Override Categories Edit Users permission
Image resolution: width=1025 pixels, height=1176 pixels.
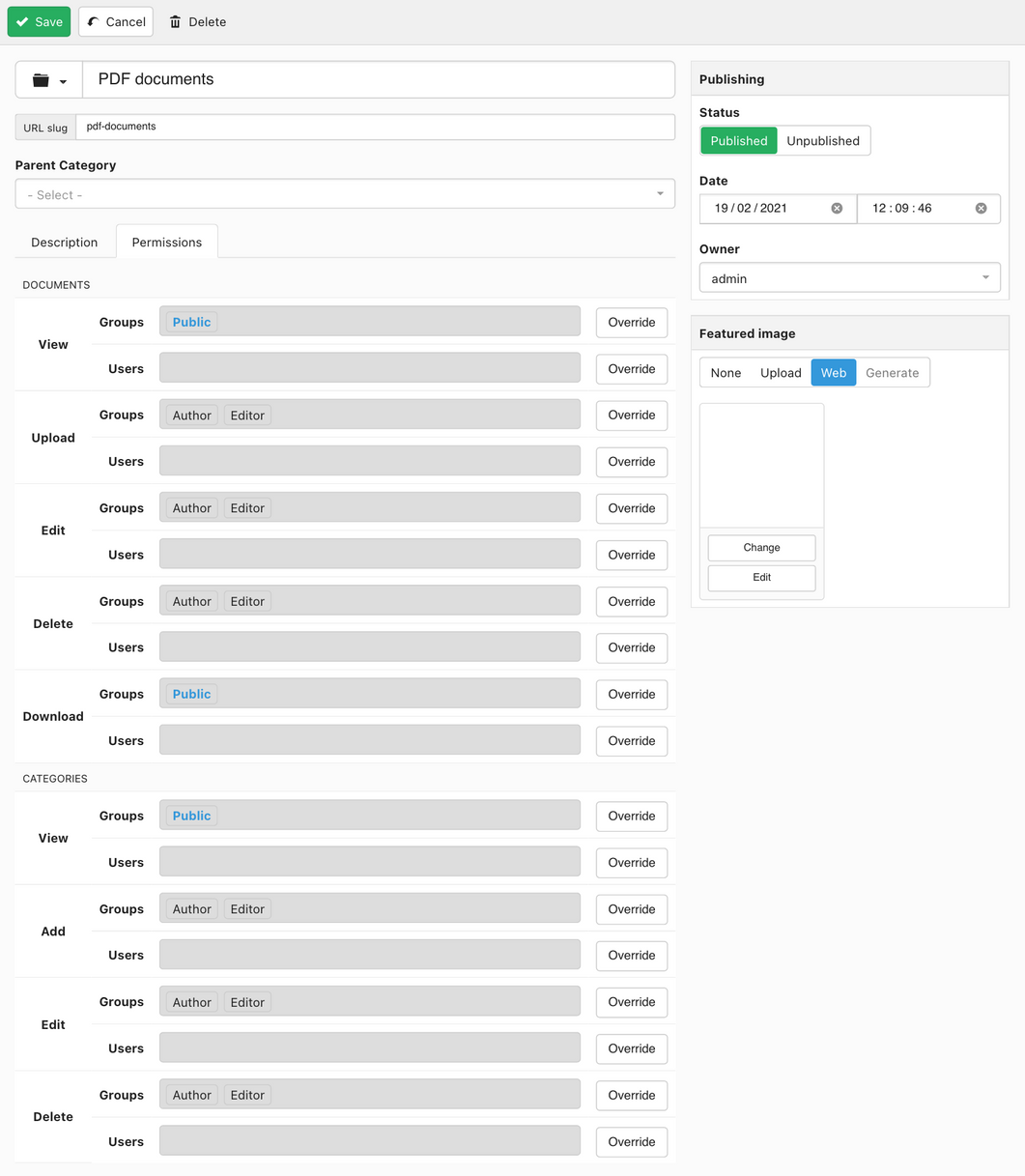[632, 1048]
